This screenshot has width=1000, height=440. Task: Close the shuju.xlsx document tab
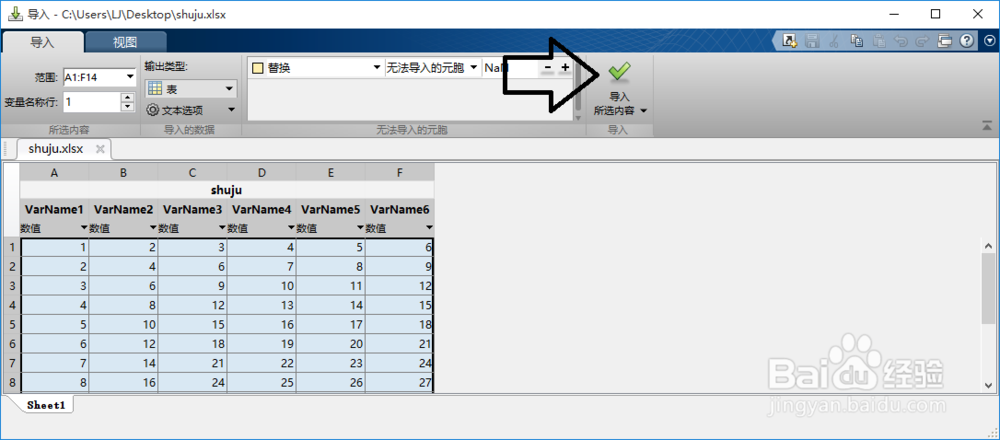[x=99, y=149]
